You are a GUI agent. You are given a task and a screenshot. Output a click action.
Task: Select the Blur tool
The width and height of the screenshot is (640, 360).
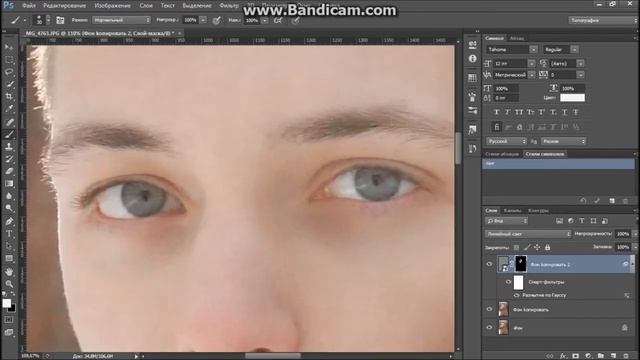[9, 196]
